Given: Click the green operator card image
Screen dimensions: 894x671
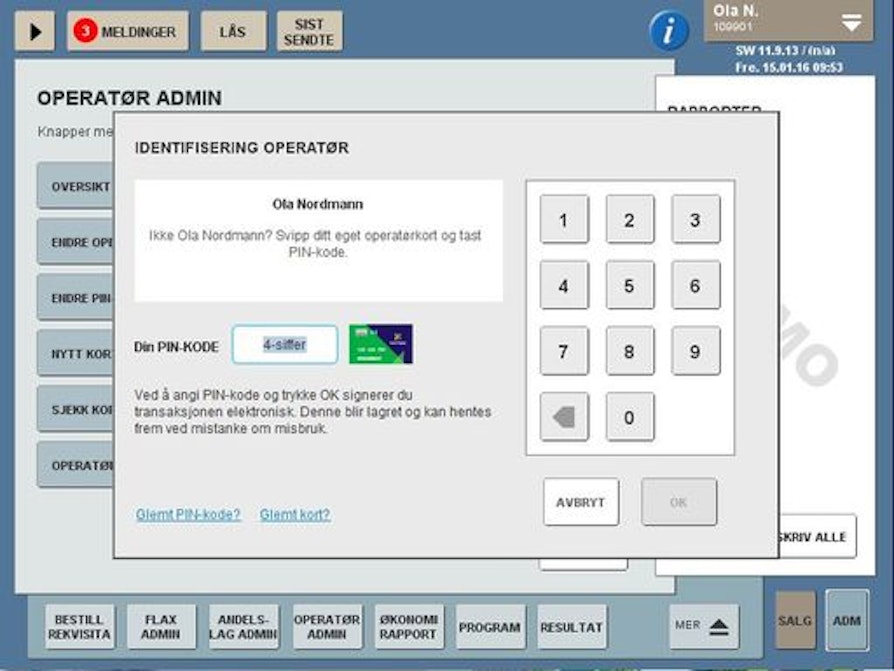Looking at the screenshot, I should (x=381, y=344).
